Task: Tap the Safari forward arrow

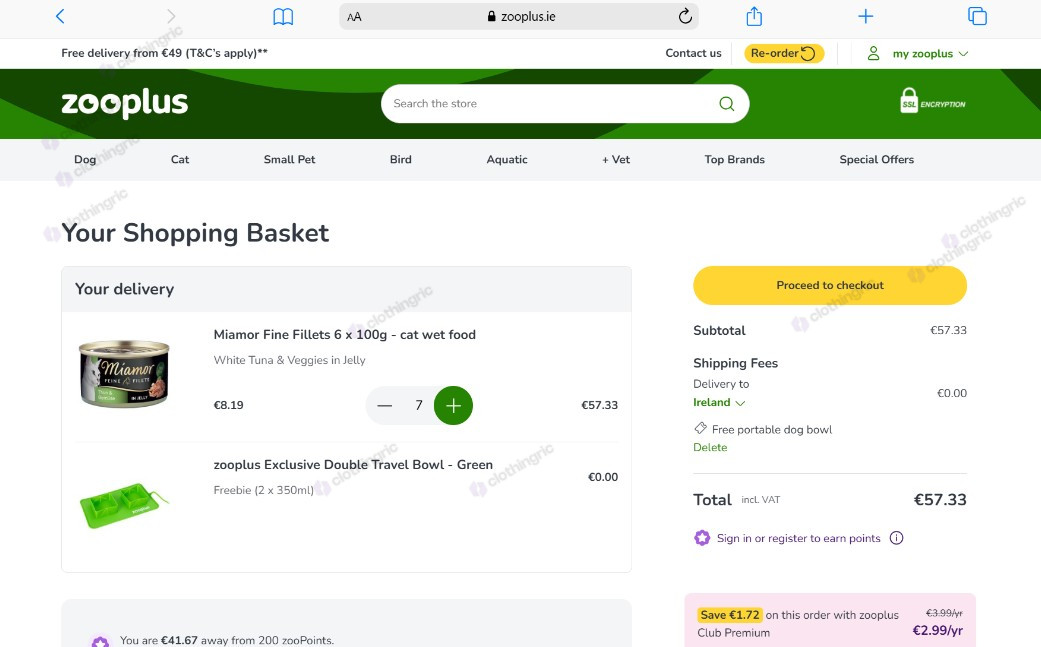Action: click(171, 17)
